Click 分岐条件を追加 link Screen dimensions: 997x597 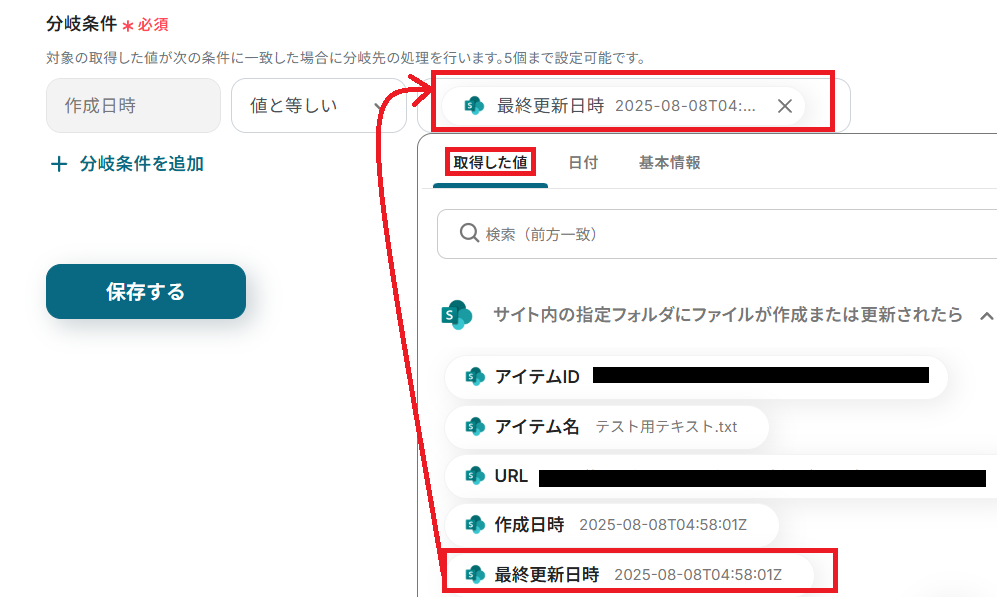click(x=141, y=164)
